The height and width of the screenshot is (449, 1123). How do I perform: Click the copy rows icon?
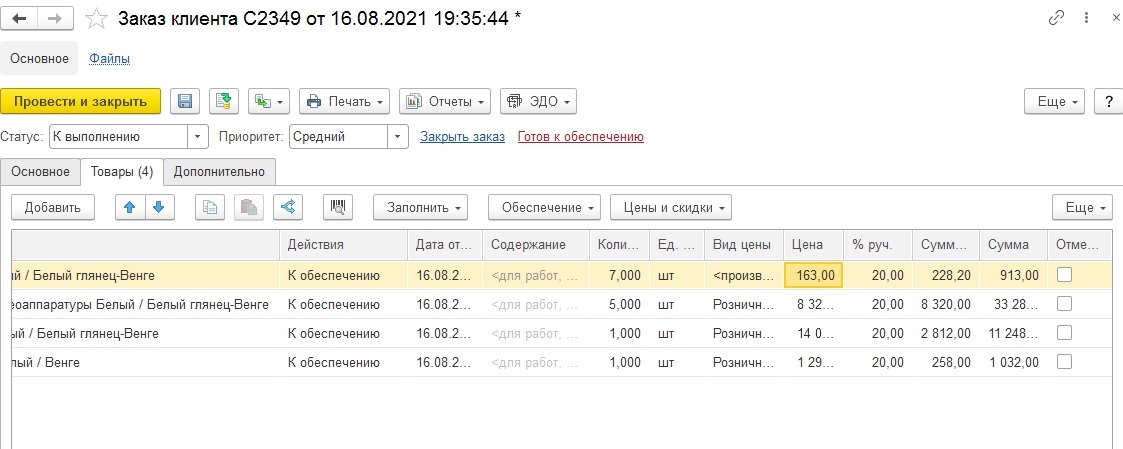point(210,207)
